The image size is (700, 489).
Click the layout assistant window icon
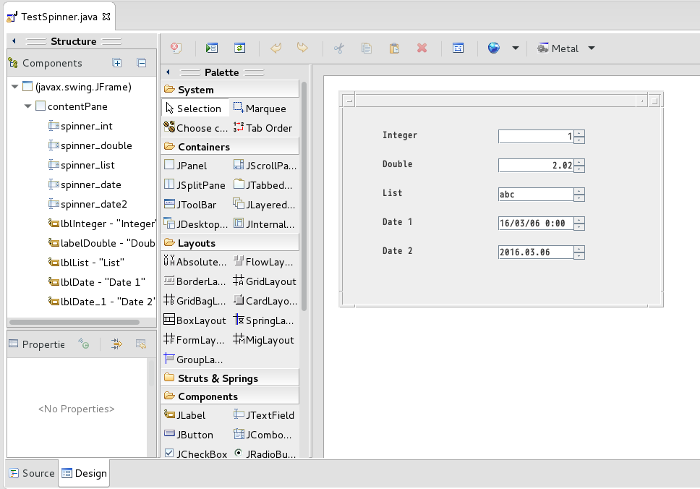(458, 48)
